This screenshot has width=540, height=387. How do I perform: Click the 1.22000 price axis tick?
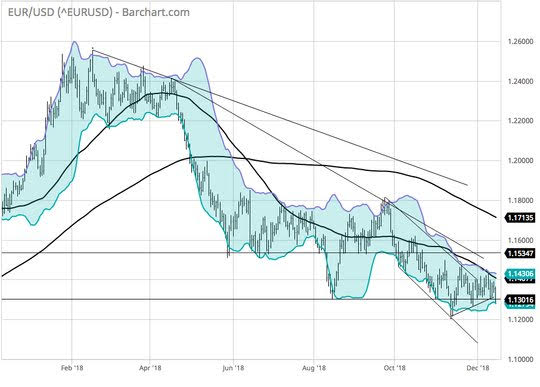click(520, 121)
